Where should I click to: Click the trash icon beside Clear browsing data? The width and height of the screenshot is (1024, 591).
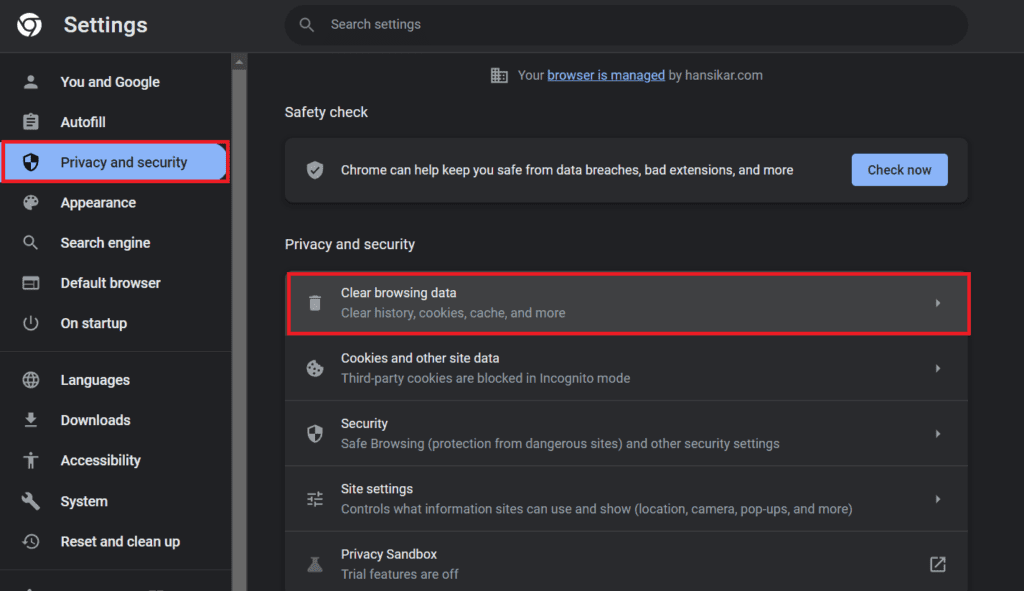315,303
